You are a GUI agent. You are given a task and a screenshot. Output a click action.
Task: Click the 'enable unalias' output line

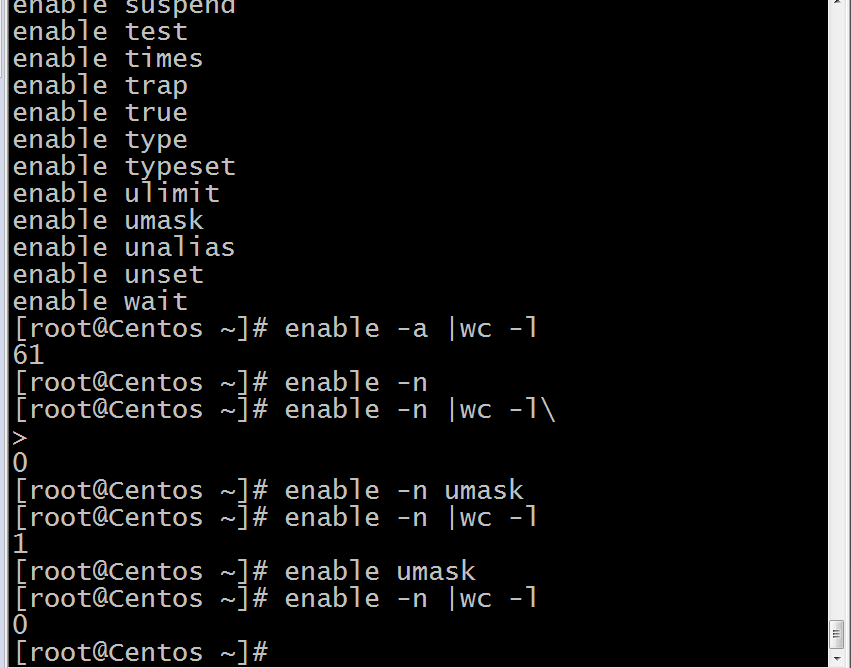point(124,247)
